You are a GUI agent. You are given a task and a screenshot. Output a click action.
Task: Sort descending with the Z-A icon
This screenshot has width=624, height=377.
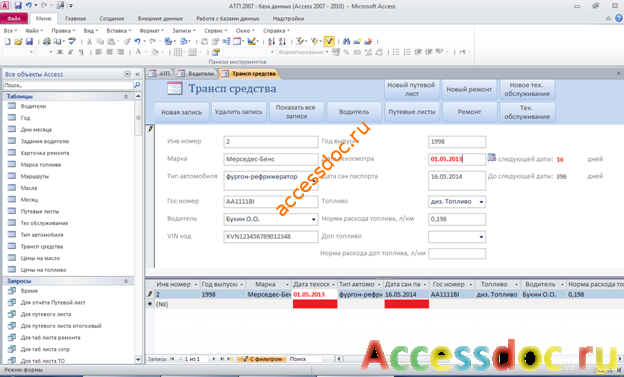(282, 41)
